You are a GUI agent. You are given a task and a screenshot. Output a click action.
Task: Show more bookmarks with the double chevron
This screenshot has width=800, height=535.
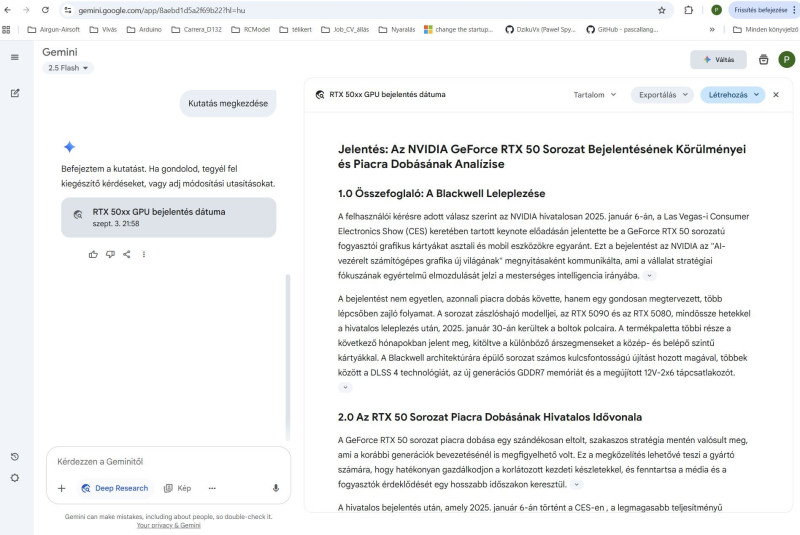pyautogui.click(x=712, y=30)
